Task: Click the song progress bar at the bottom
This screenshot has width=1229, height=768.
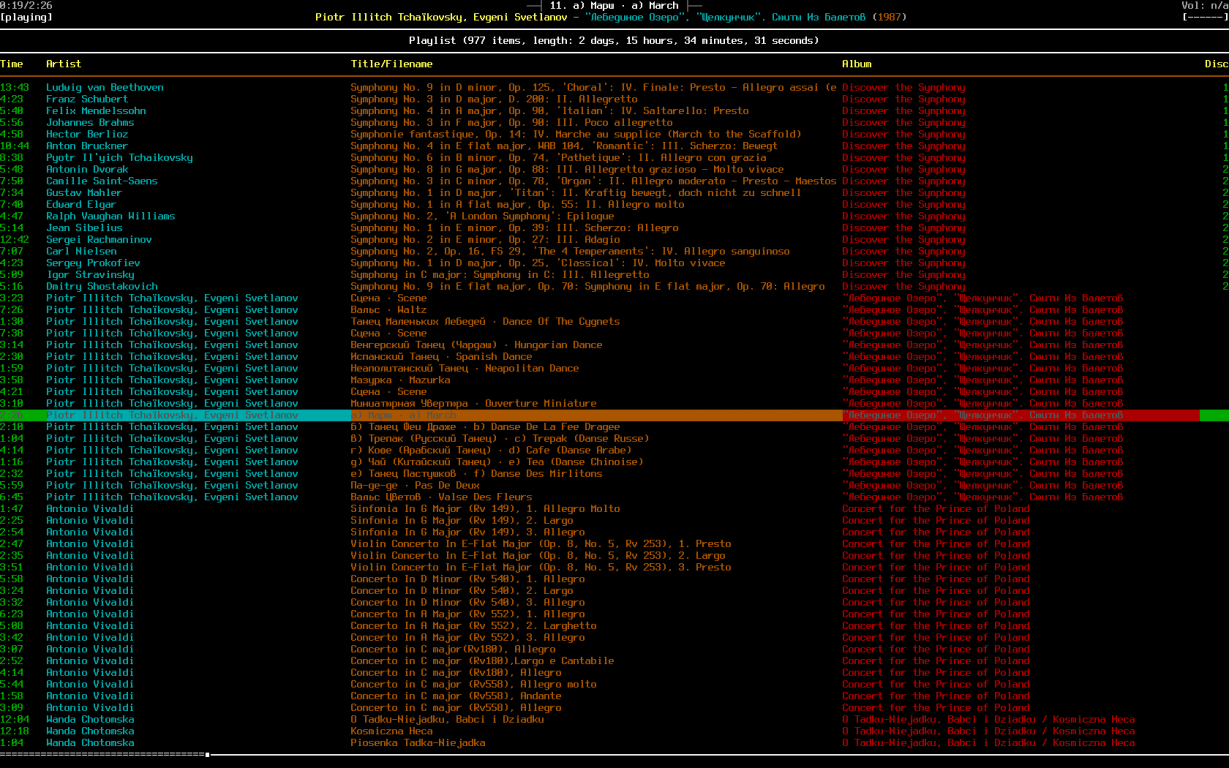Action: point(614,754)
